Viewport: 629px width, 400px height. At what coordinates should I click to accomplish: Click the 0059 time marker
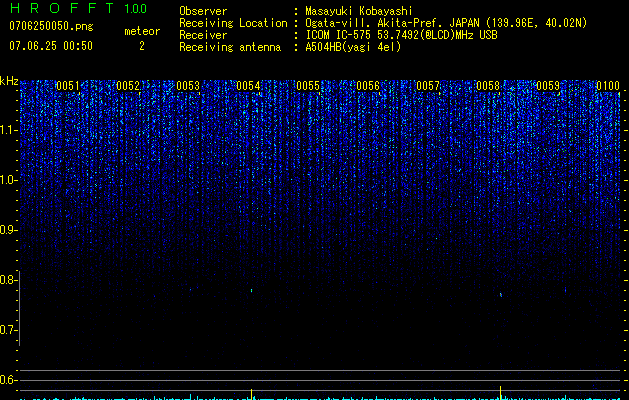(548, 86)
